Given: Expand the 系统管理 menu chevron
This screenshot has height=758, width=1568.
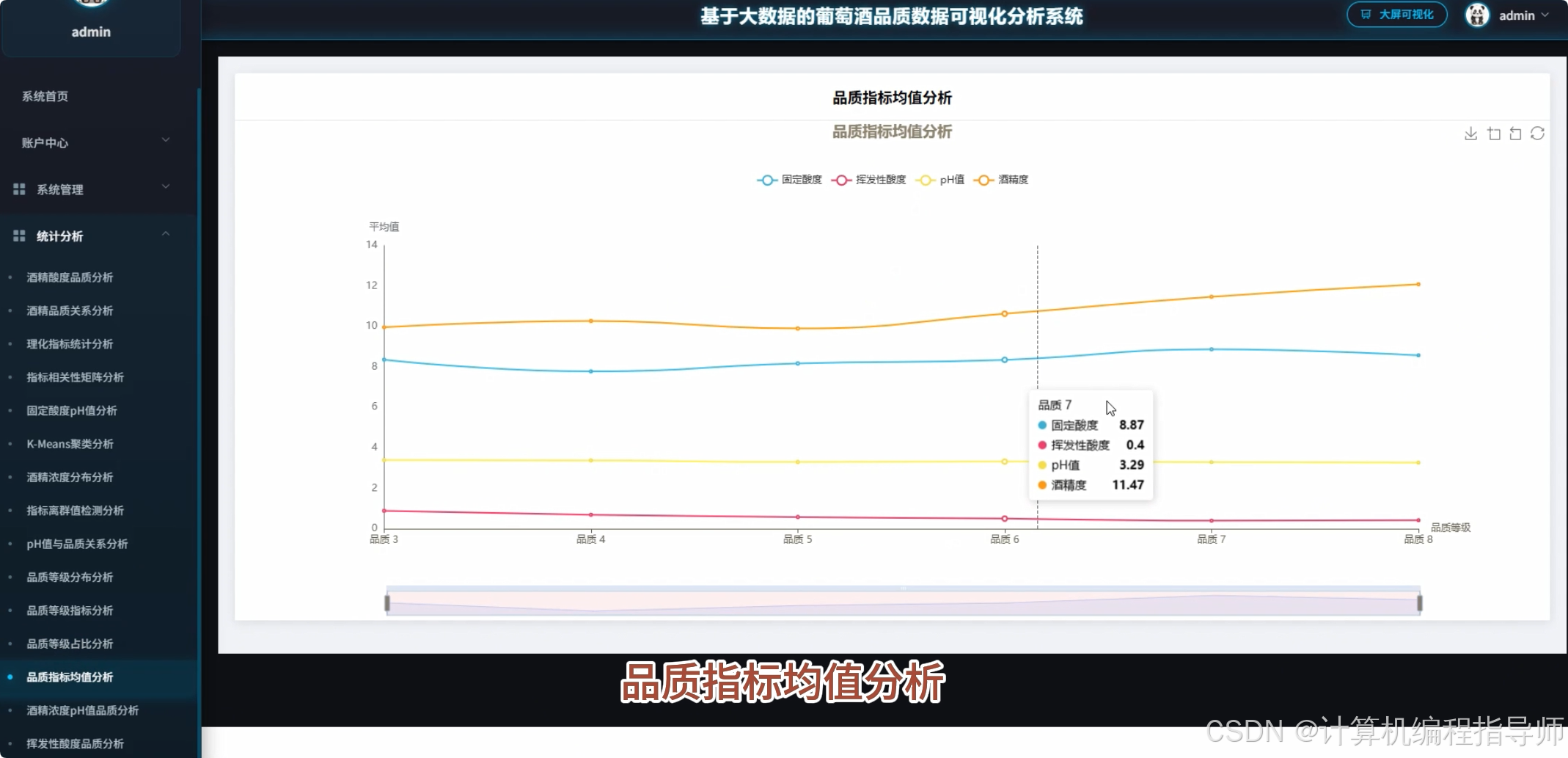Looking at the screenshot, I should (166, 187).
